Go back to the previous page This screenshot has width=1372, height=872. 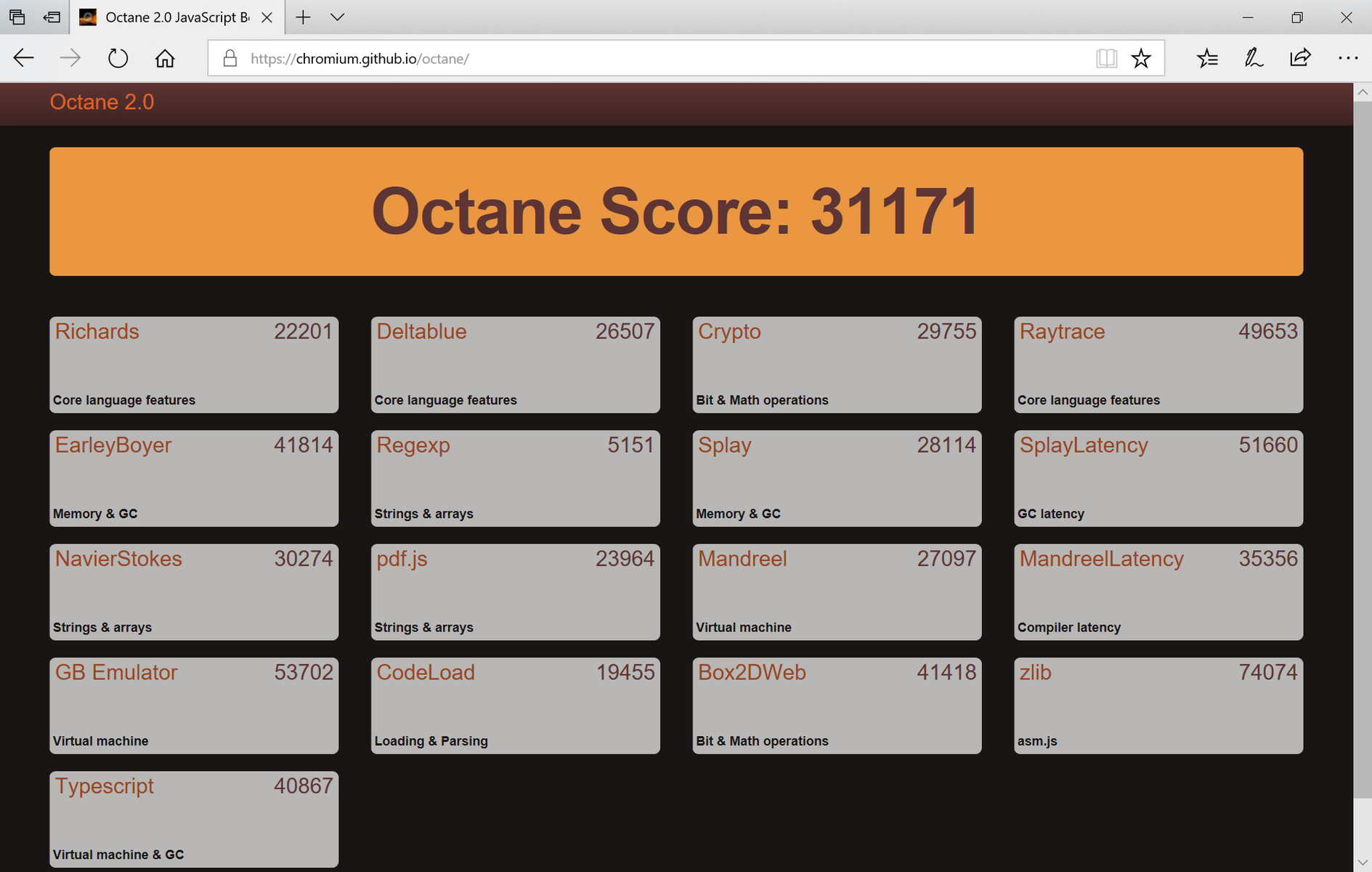pyautogui.click(x=23, y=58)
